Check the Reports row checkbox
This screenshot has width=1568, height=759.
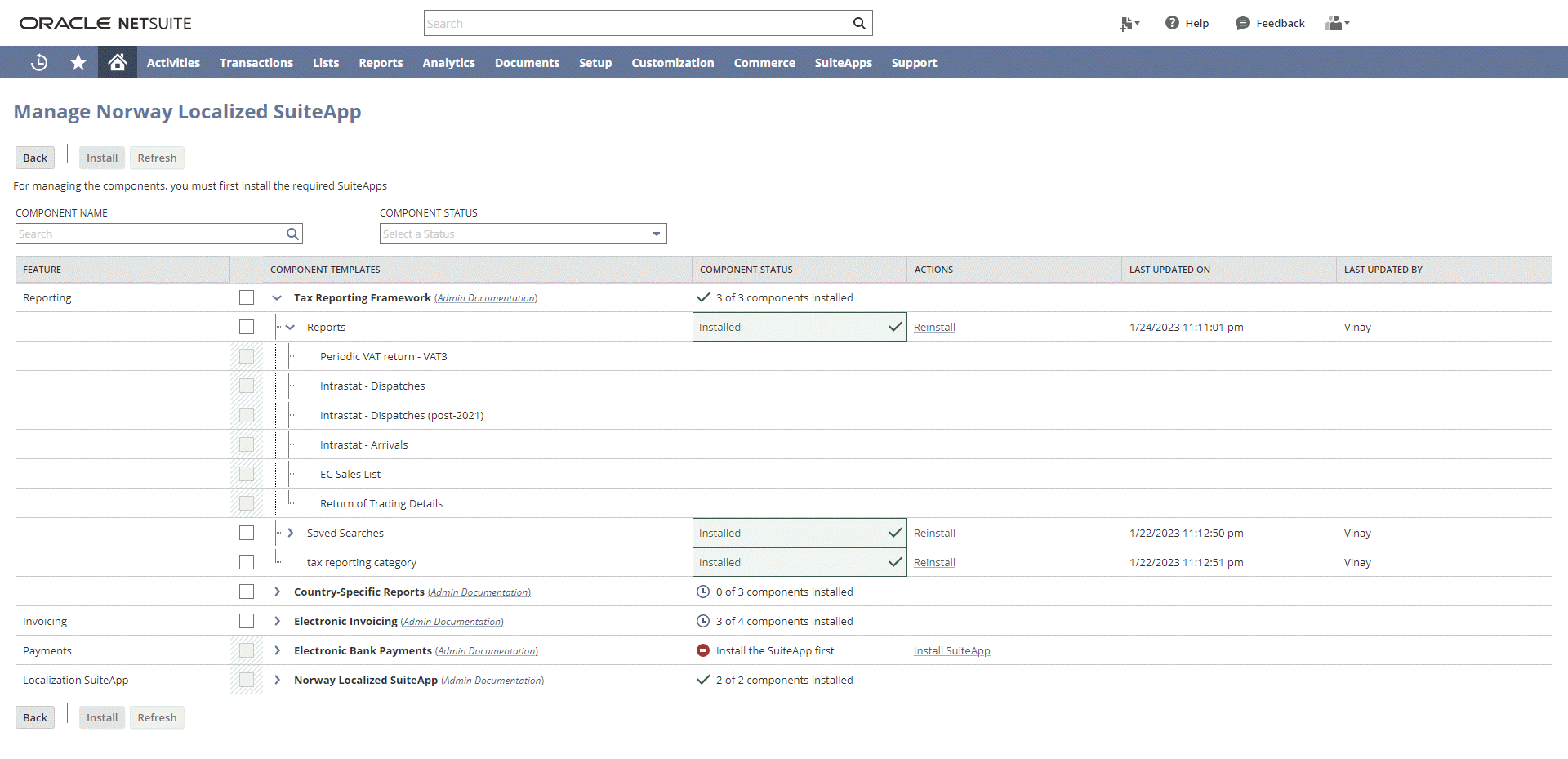[x=247, y=327]
